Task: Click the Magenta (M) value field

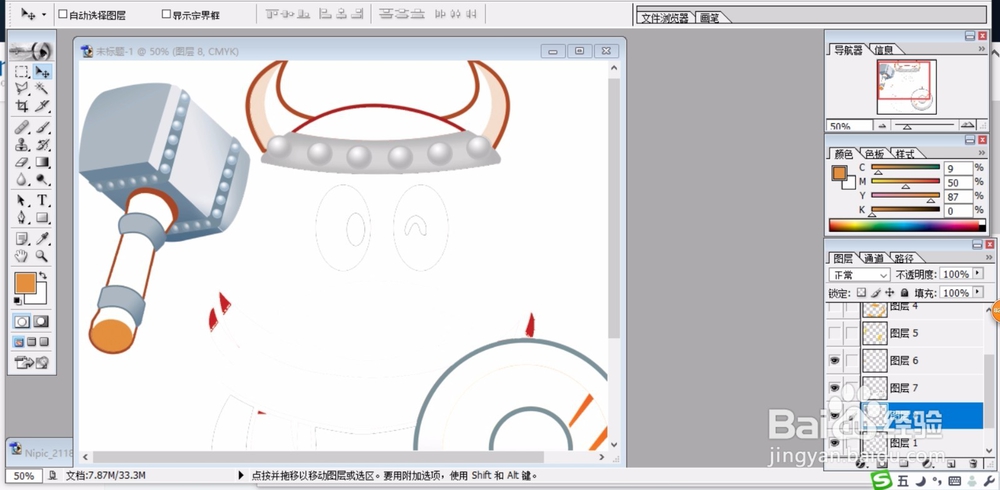Action: (x=959, y=182)
